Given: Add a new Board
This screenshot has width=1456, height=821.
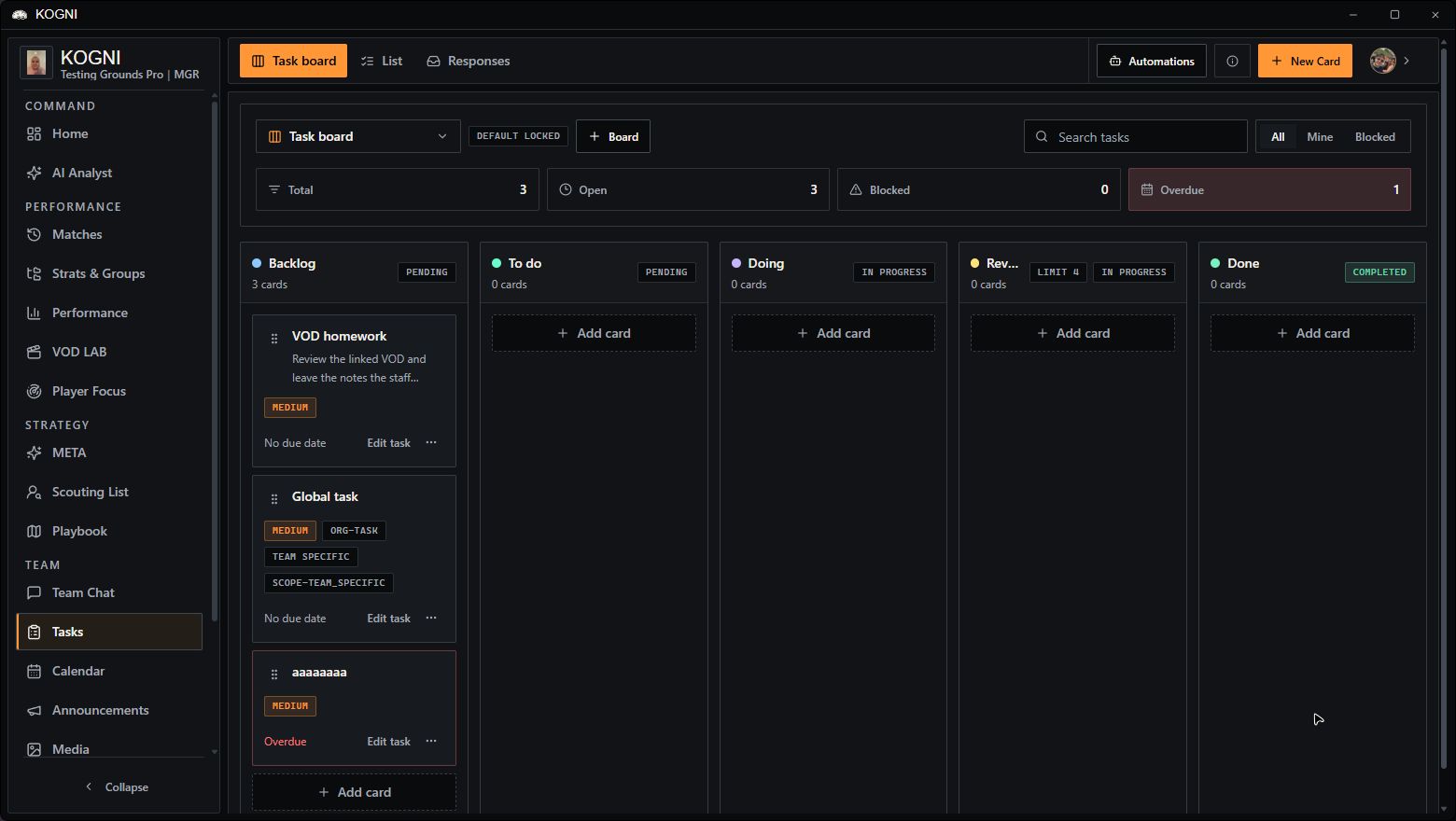Looking at the screenshot, I should pos(613,136).
